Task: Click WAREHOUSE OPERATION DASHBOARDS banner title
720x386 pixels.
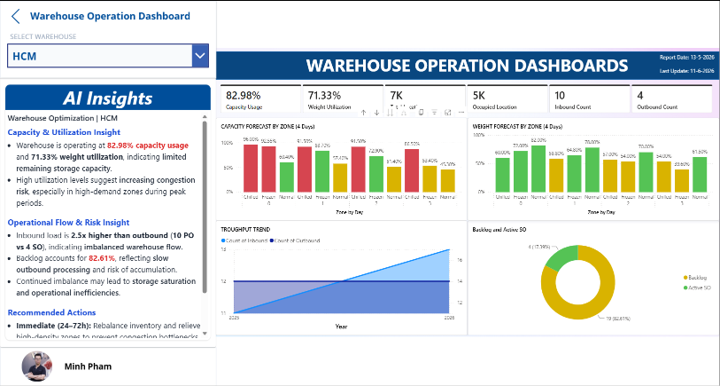Action: click(467, 66)
